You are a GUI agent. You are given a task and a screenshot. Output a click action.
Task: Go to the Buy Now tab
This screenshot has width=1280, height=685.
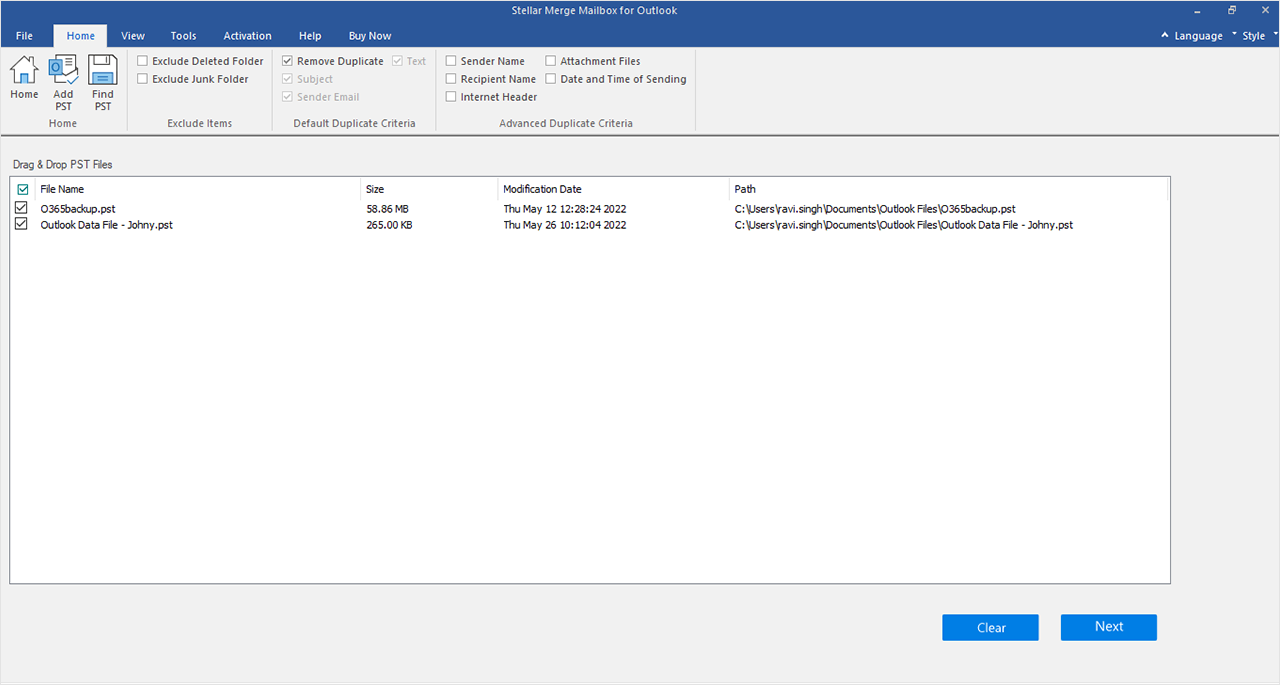point(369,36)
